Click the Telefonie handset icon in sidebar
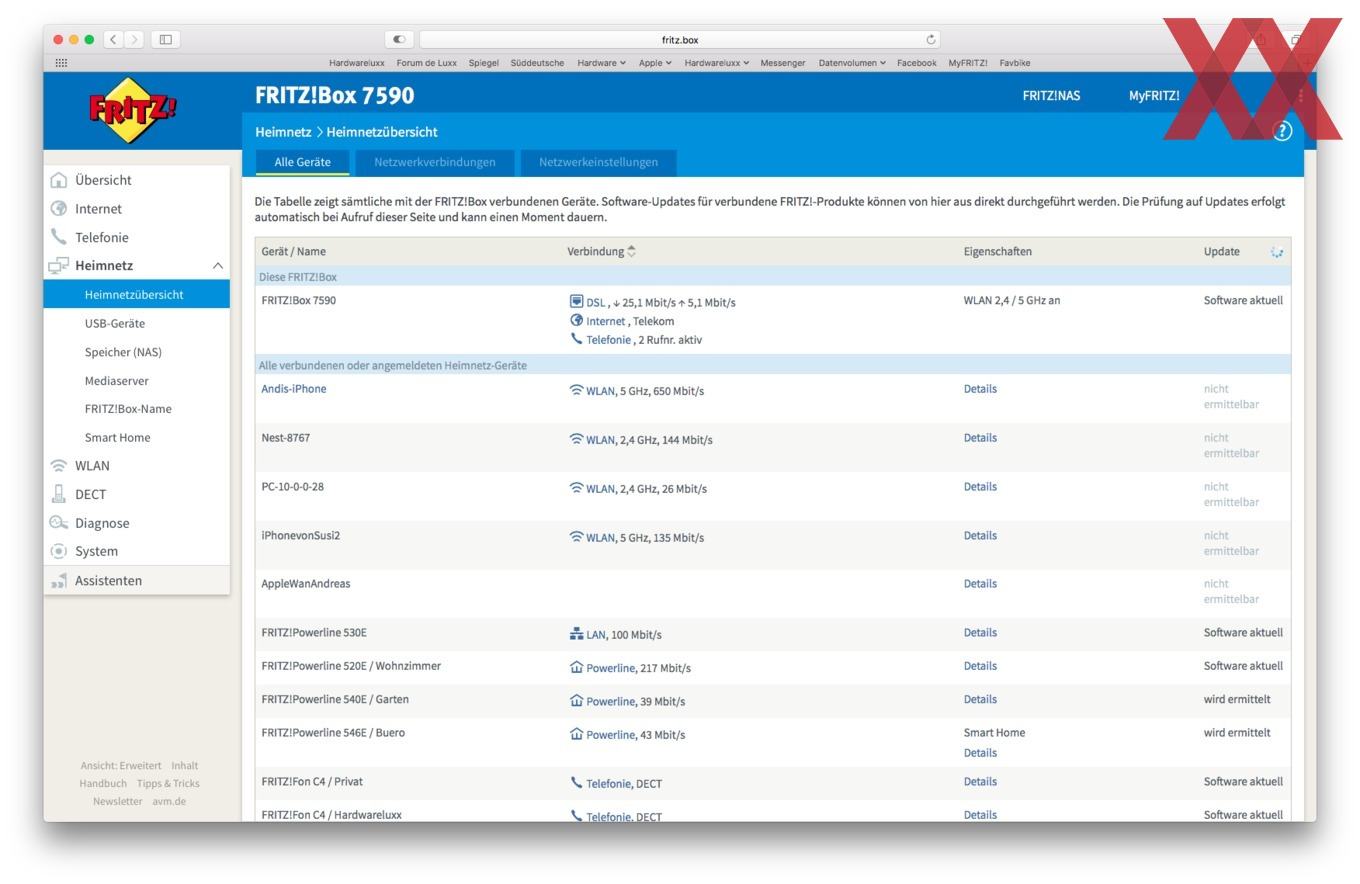The width and height of the screenshot is (1360, 884). 59,237
